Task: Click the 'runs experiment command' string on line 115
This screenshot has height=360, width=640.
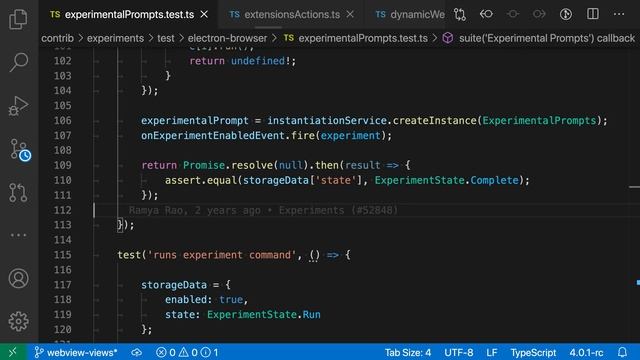Action: point(222,255)
